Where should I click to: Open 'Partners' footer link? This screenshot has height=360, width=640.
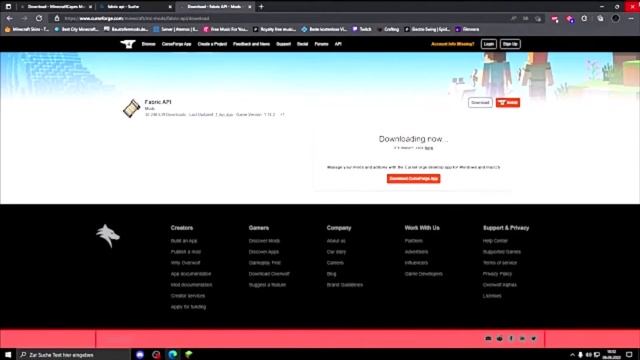tap(413, 241)
